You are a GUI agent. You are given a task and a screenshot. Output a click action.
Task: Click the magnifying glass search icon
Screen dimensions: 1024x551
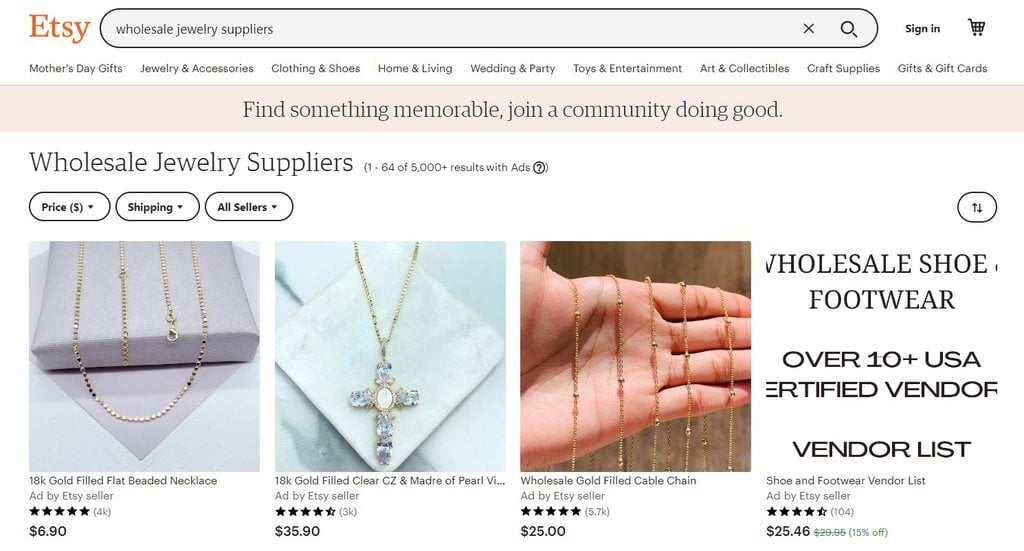coord(849,29)
